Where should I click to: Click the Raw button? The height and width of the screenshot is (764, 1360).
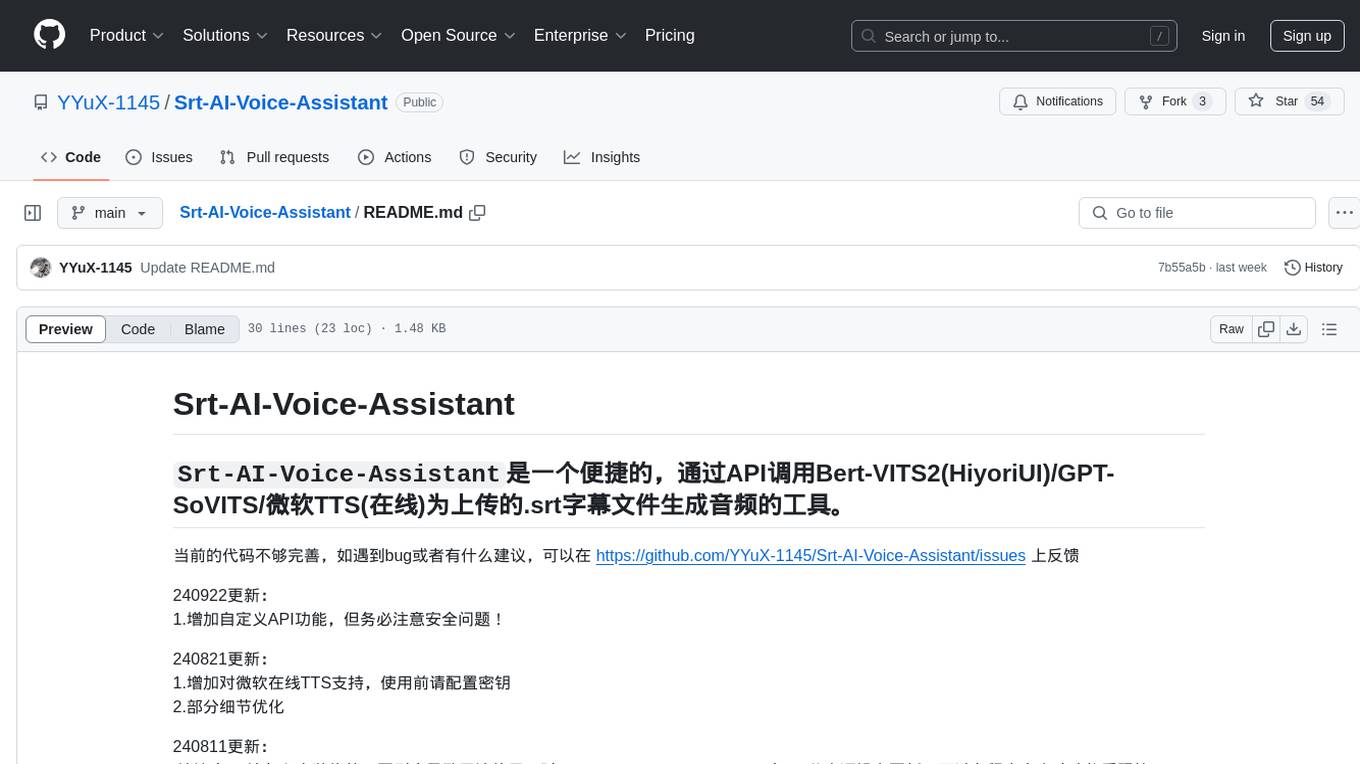coord(1231,329)
